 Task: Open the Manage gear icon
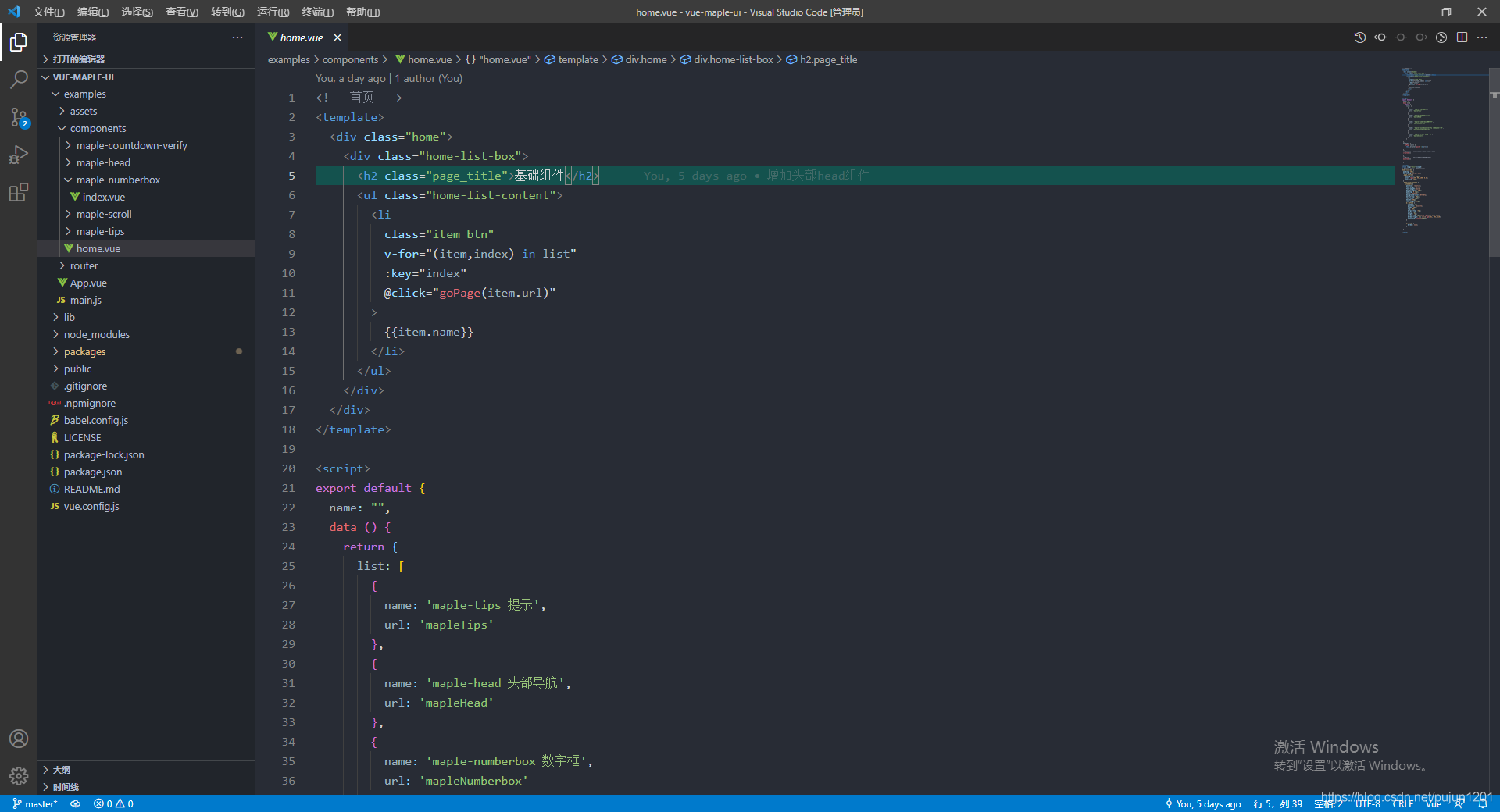tap(19, 776)
